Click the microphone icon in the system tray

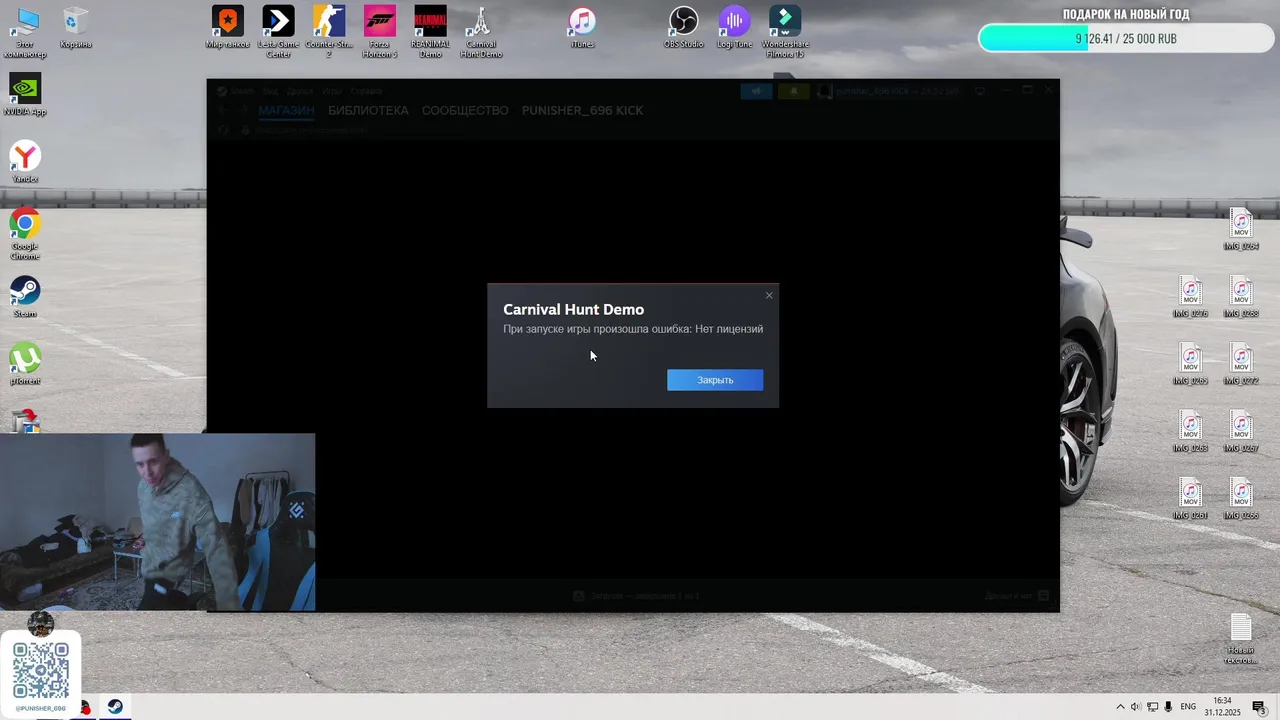(1168, 707)
